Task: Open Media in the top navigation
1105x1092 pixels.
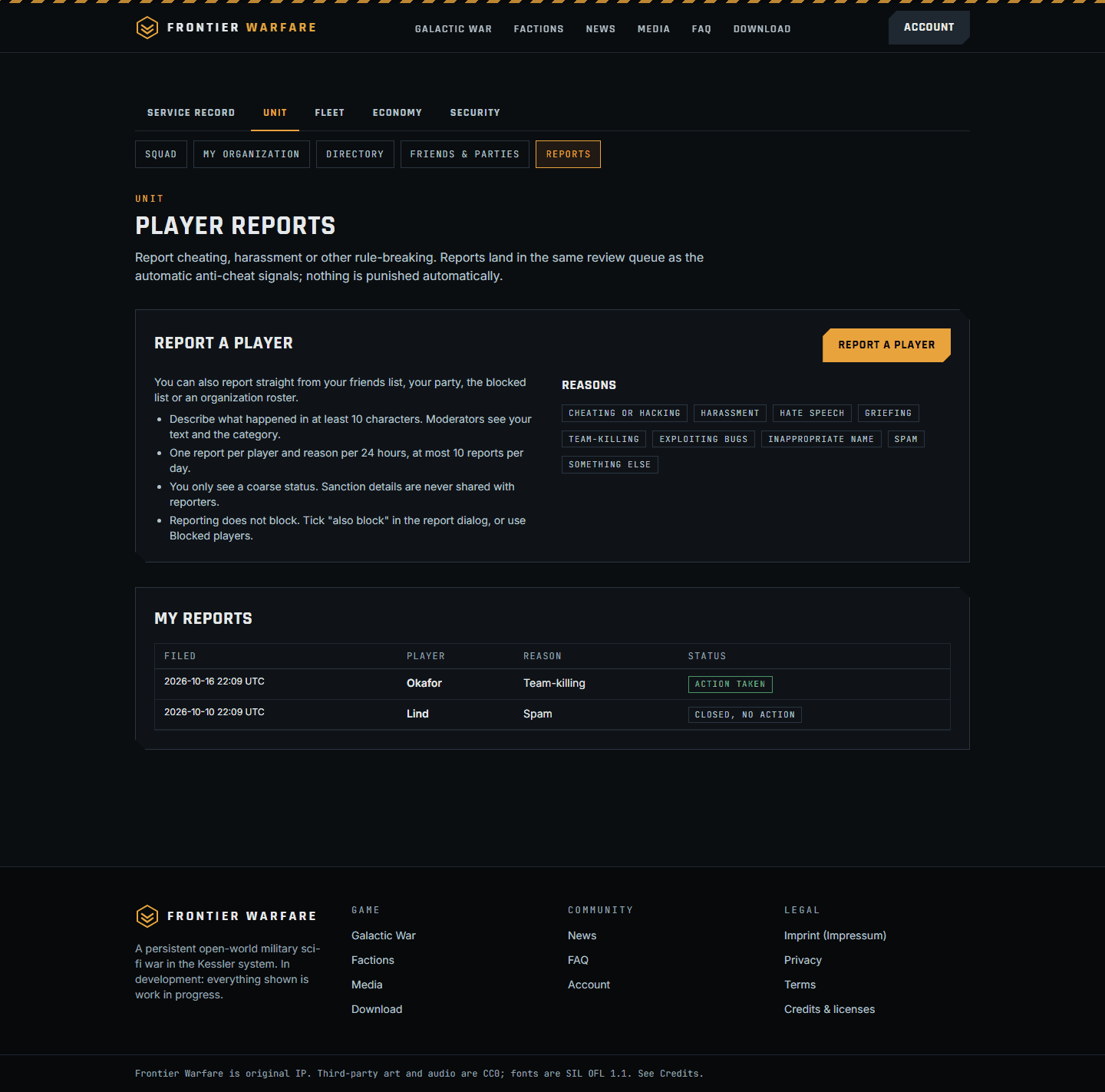Action: [x=654, y=29]
